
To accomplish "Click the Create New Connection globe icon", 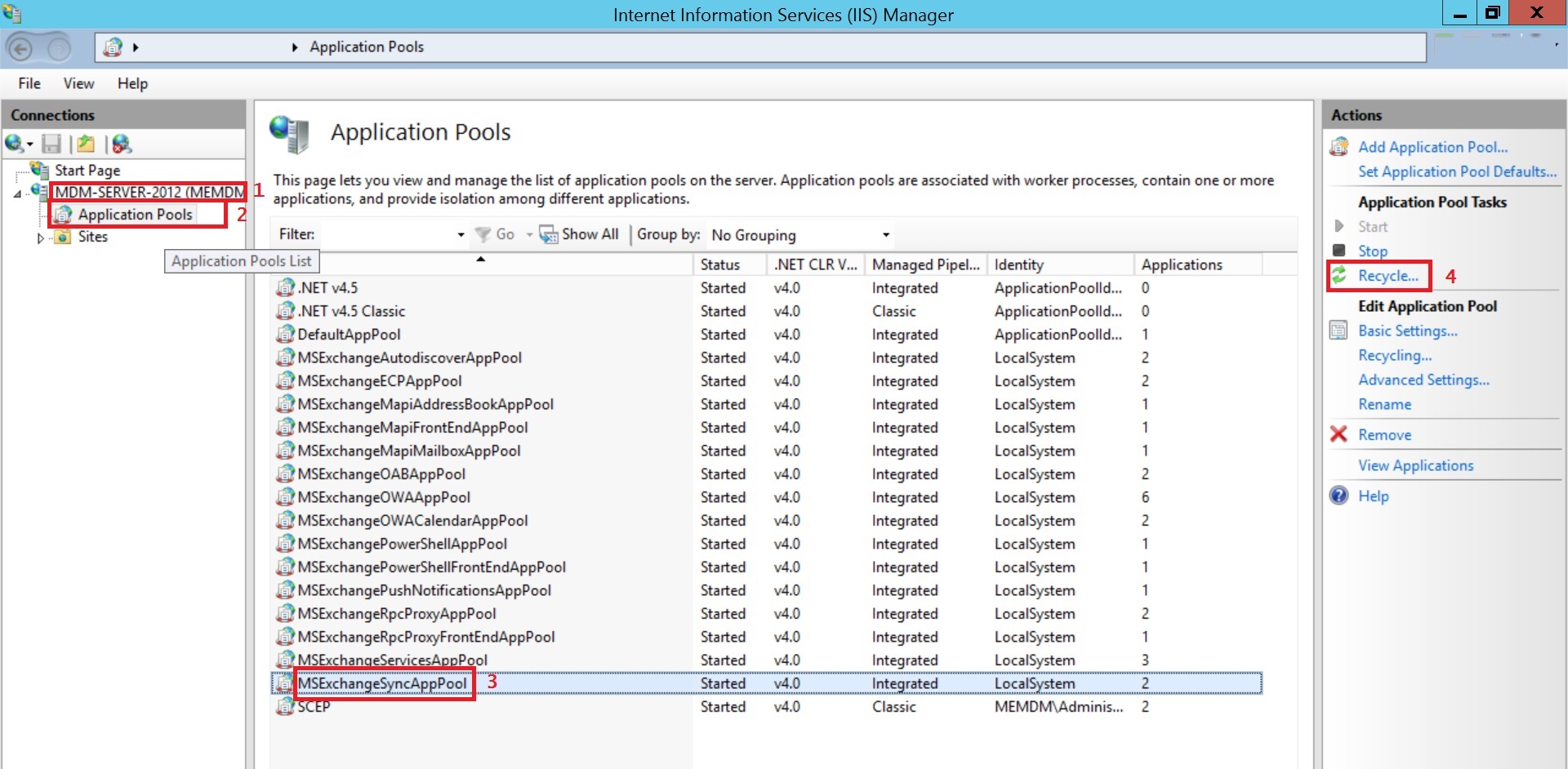I will [14, 144].
